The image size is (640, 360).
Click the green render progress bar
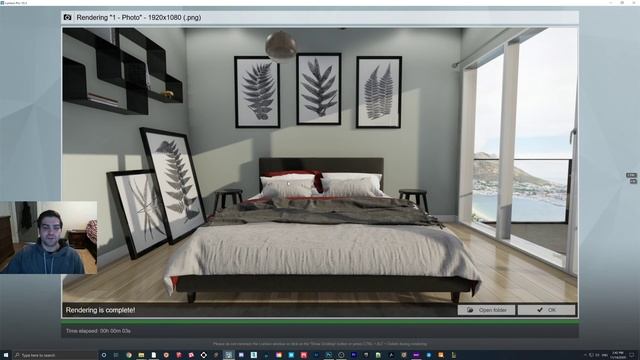coord(320,322)
